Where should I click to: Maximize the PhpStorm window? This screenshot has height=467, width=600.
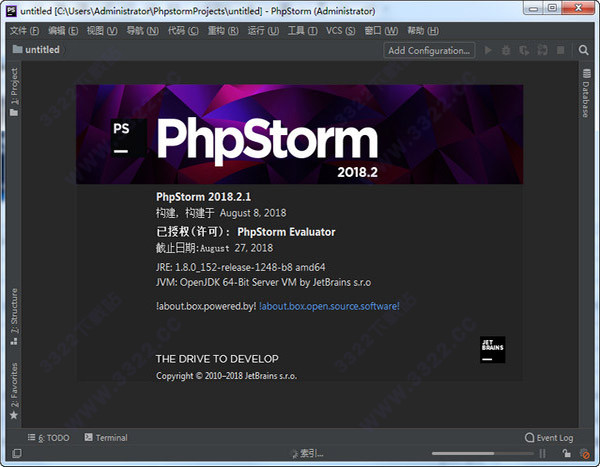click(553, 8)
